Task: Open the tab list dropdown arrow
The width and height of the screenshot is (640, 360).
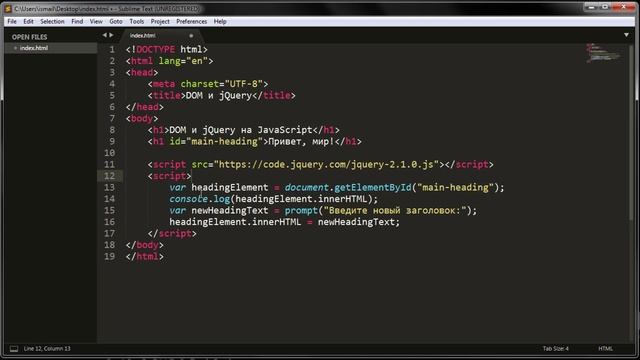Action: (x=626, y=36)
